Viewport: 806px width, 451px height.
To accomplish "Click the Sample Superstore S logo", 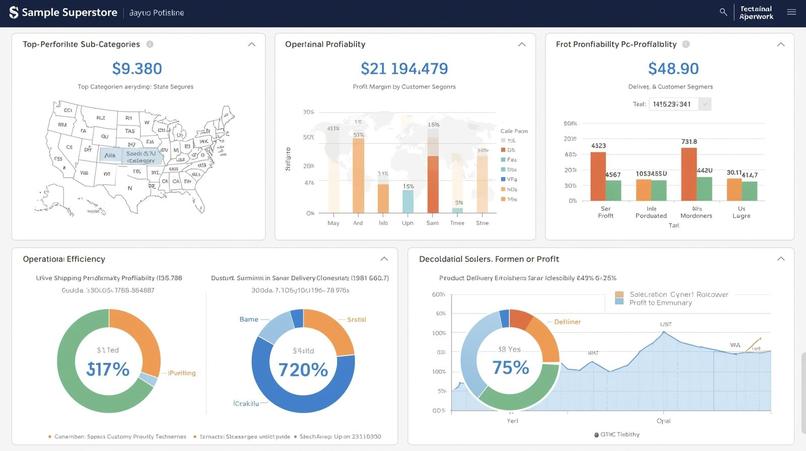I will pyautogui.click(x=13, y=12).
